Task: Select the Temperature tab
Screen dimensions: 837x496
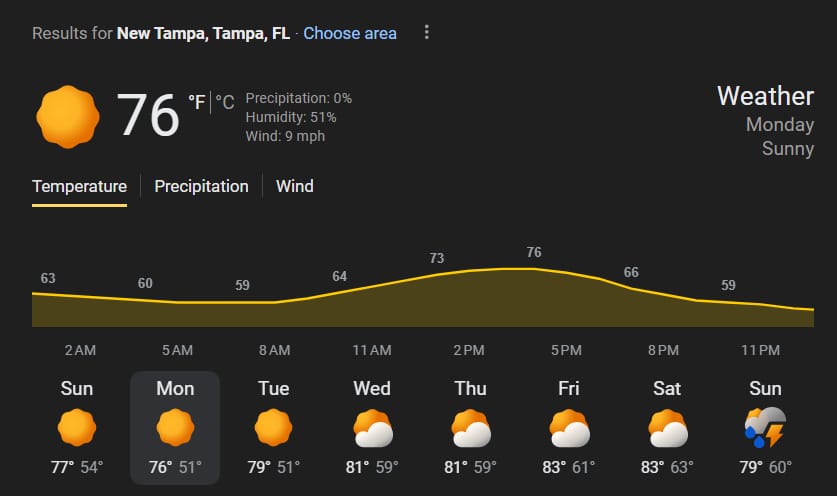Action: pyautogui.click(x=79, y=186)
